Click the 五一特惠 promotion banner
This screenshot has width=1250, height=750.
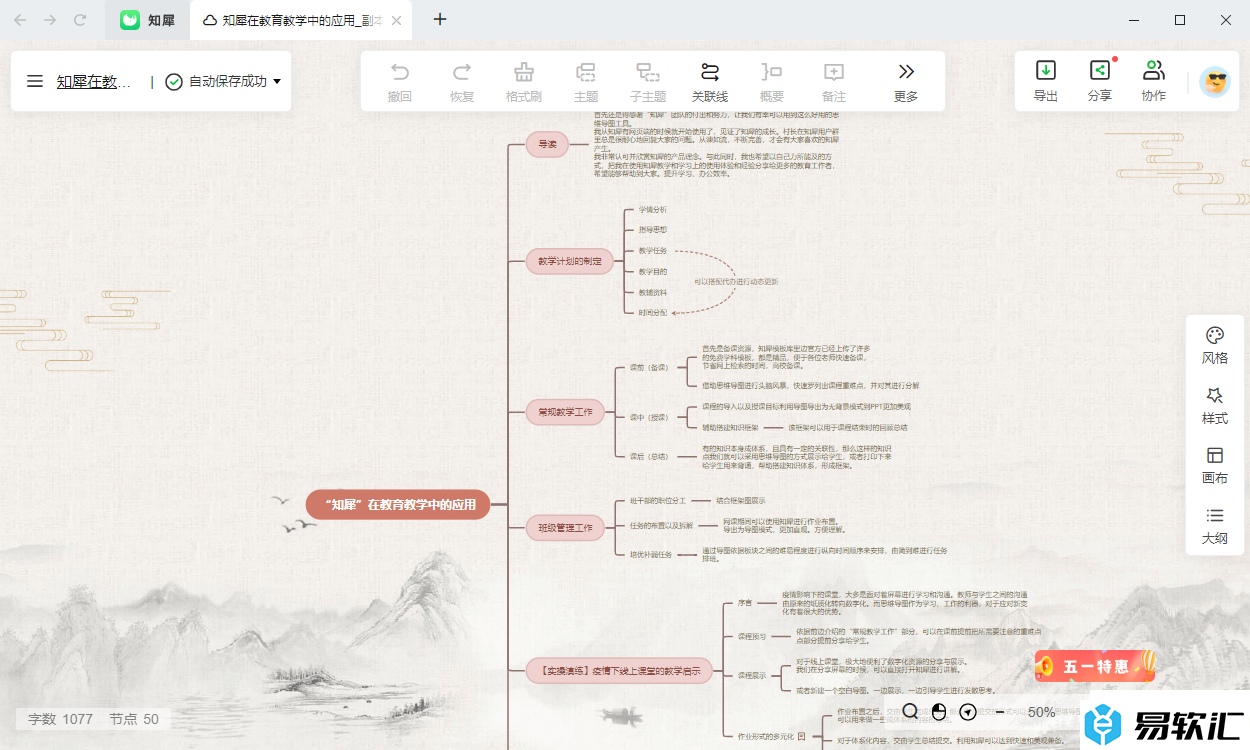pos(1095,666)
